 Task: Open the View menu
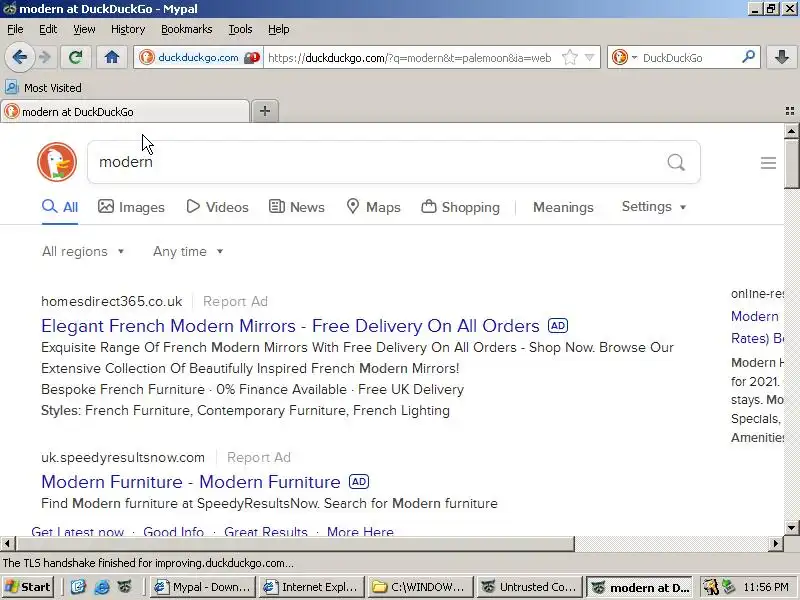pyautogui.click(x=84, y=29)
